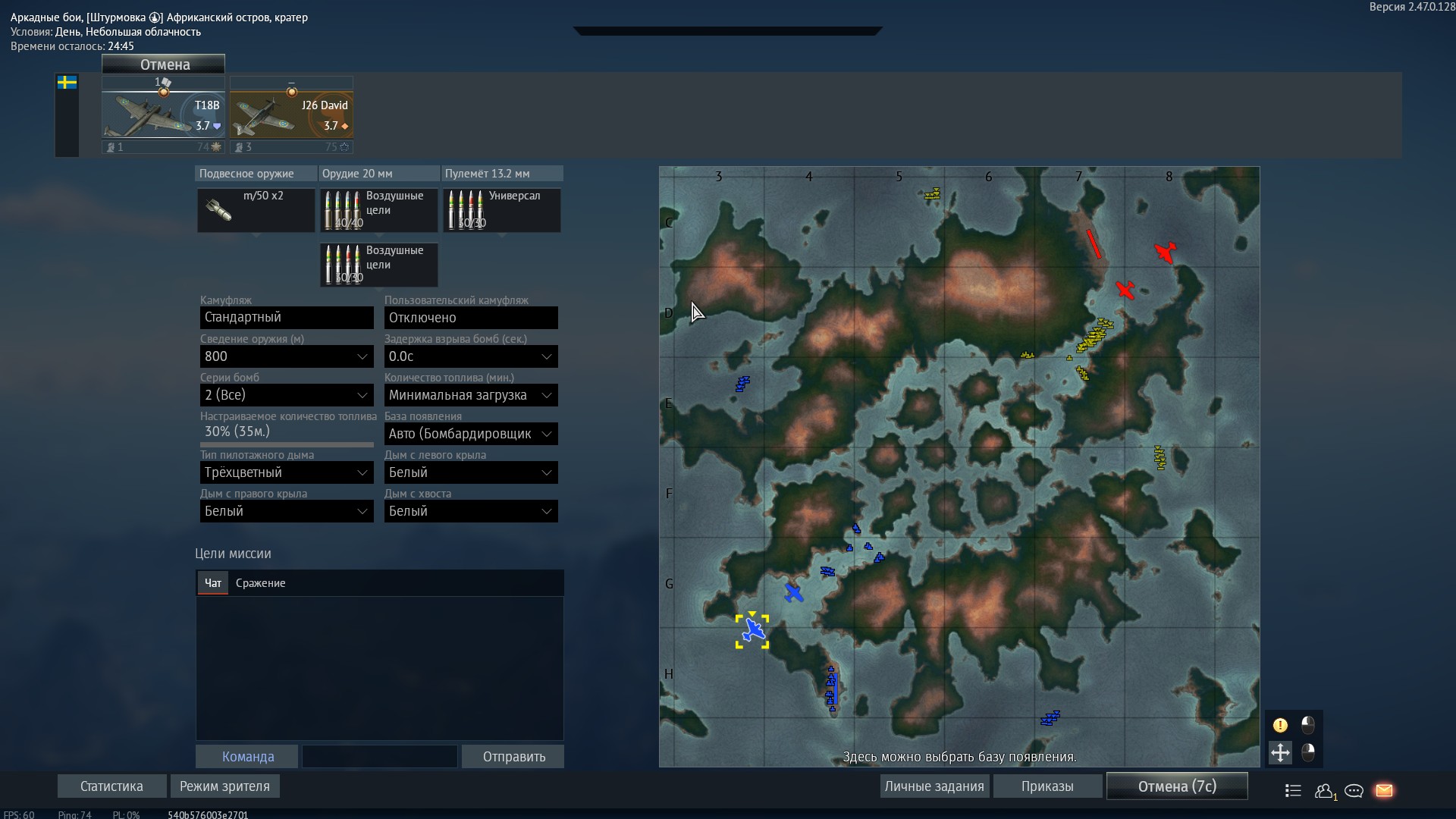Expand the Сведение оружия 800 dropdown
Screen dimensions: 1456x819
pos(287,356)
